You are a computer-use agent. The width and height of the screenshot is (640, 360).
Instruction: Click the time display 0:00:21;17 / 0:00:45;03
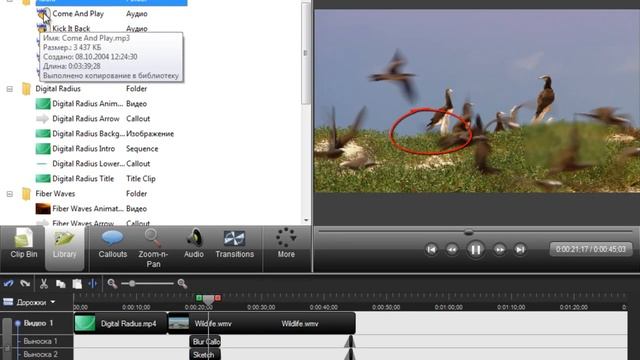click(x=591, y=249)
